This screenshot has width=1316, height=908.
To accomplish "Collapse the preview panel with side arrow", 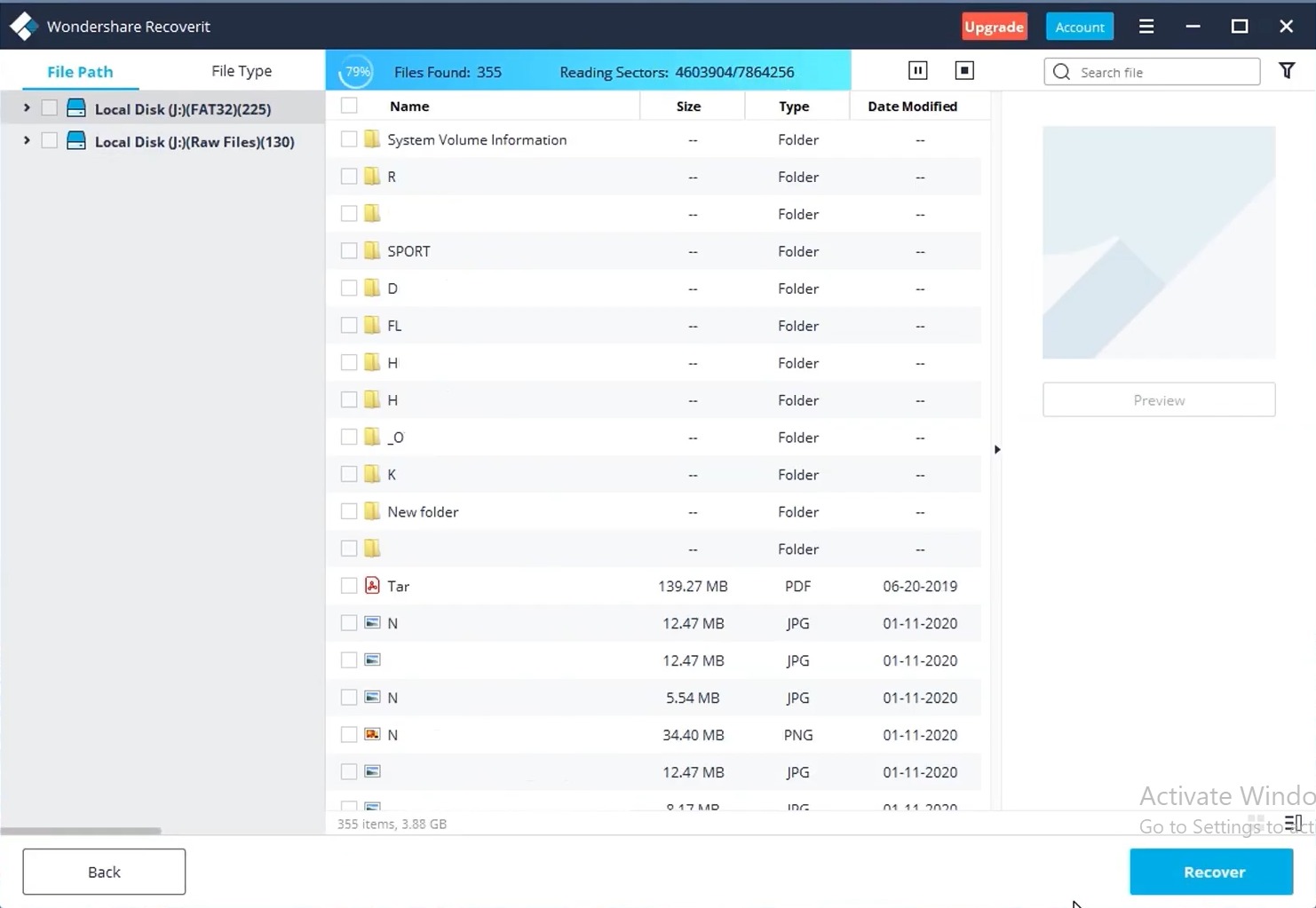I will tap(997, 450).
